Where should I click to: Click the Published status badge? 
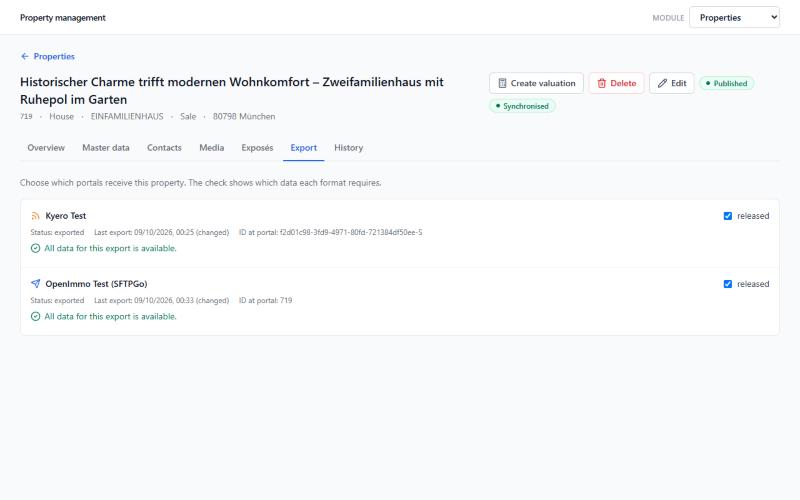(x=727, y=83)
